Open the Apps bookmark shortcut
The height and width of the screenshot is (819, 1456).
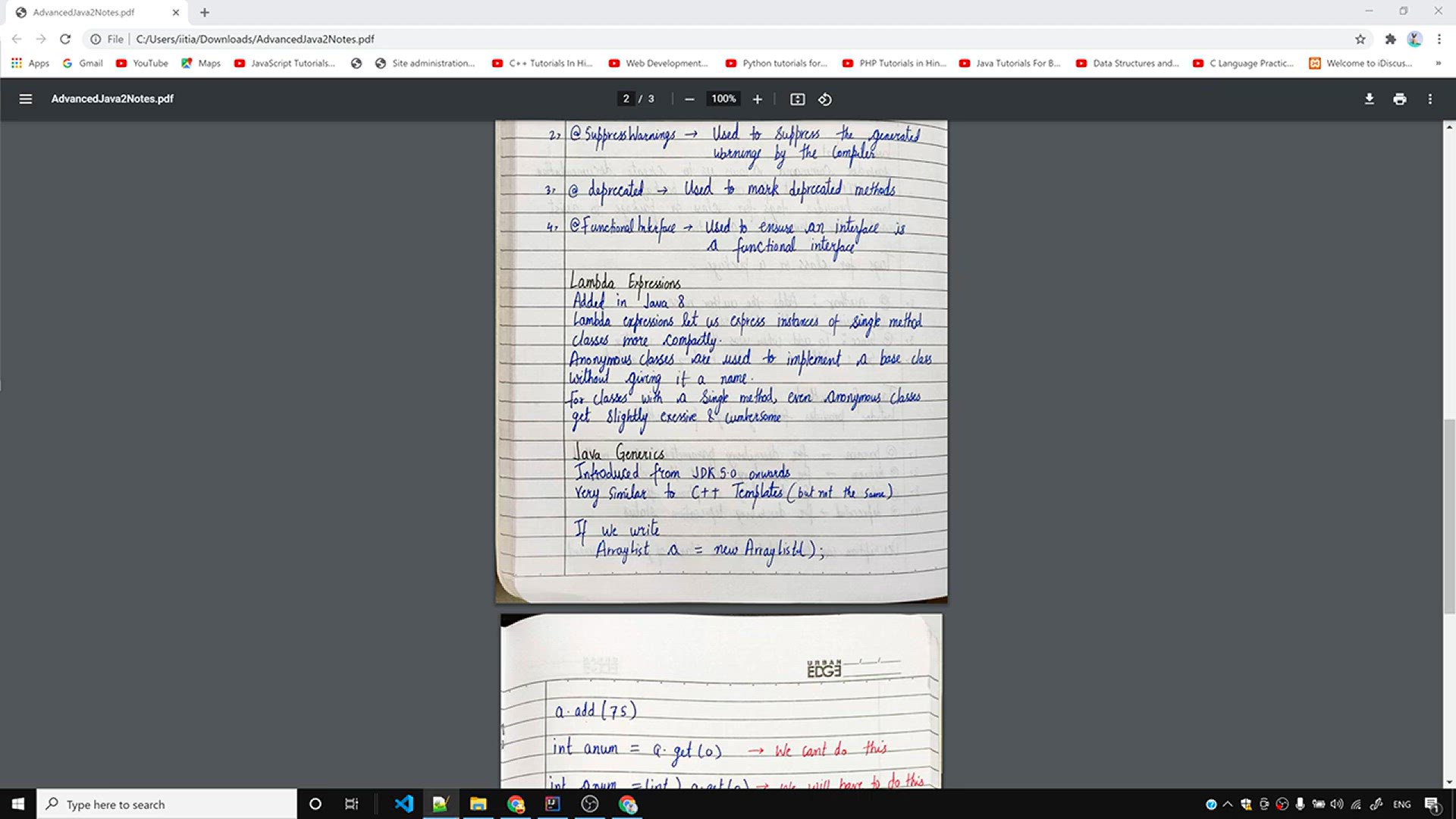pos(30,63)
